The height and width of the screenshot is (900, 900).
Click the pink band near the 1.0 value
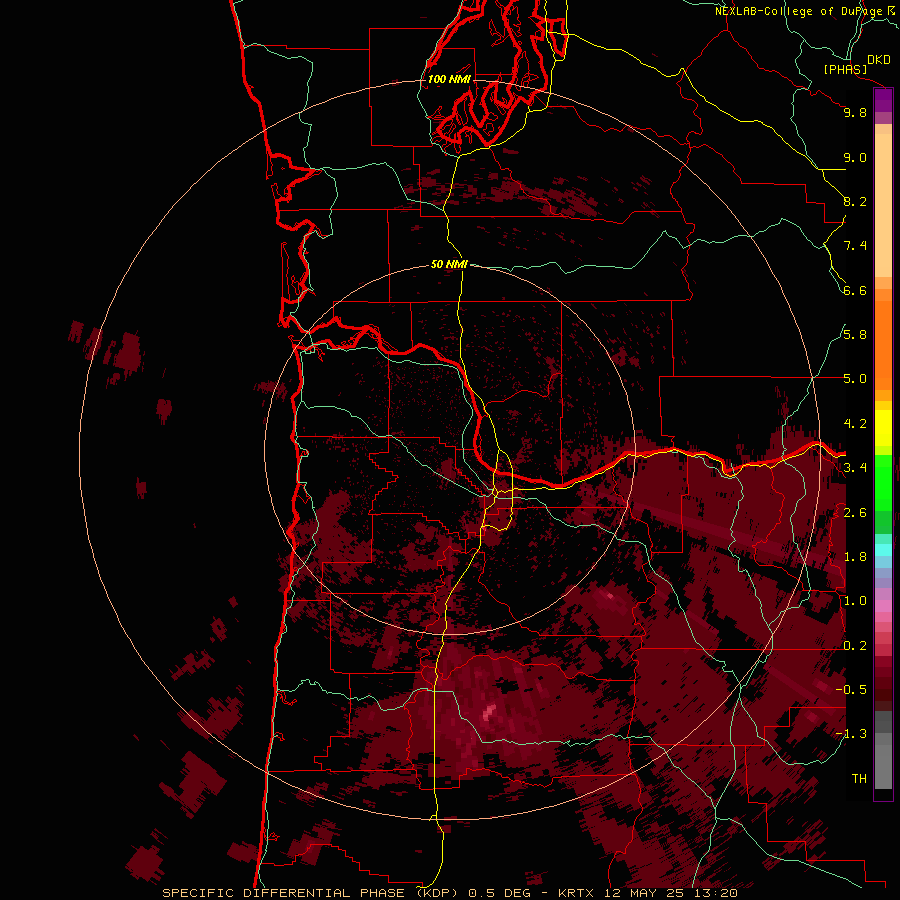(x=883, y=606)
